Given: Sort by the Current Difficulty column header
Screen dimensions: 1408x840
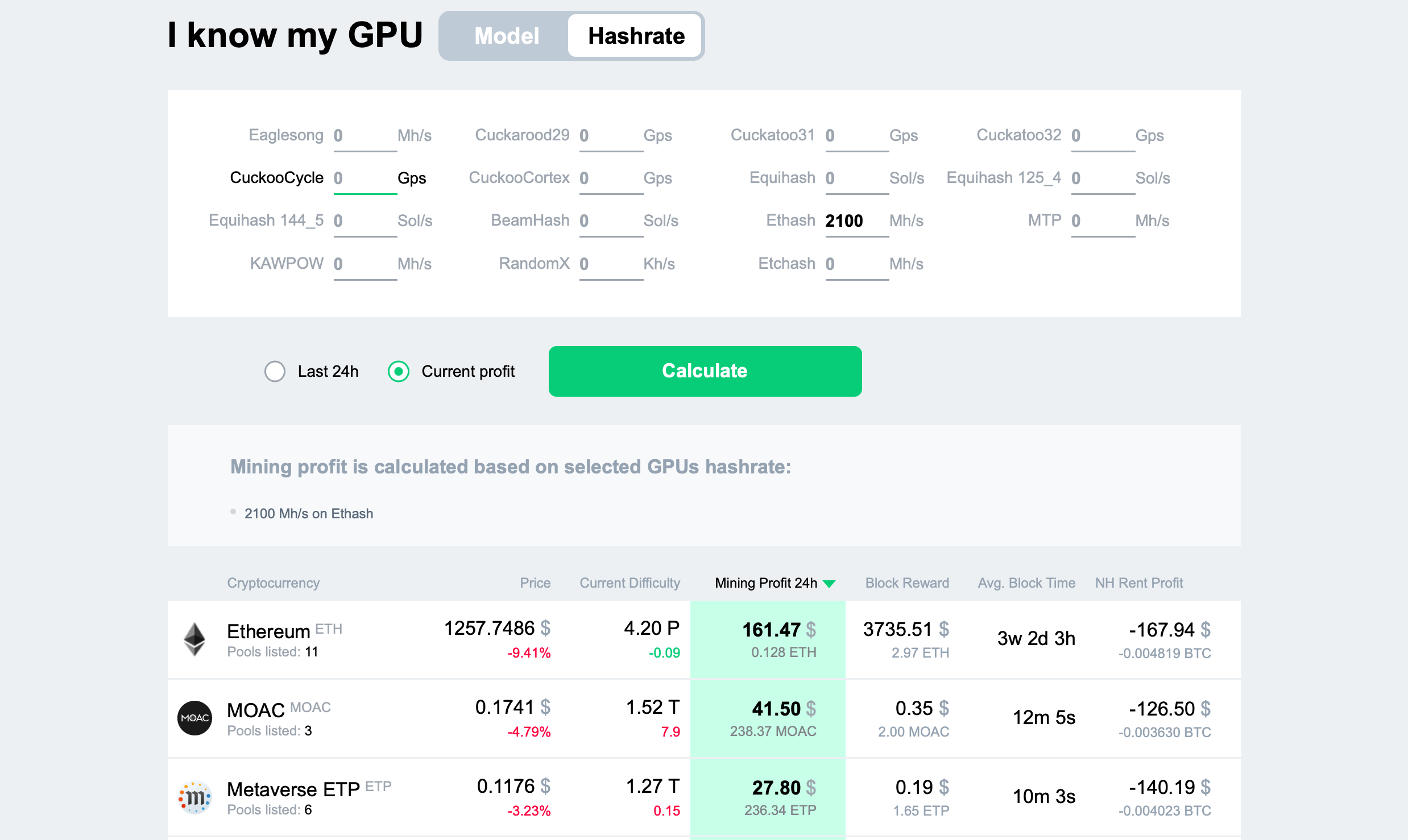Looking at the screenshot, I should click(x=630, y=583).
